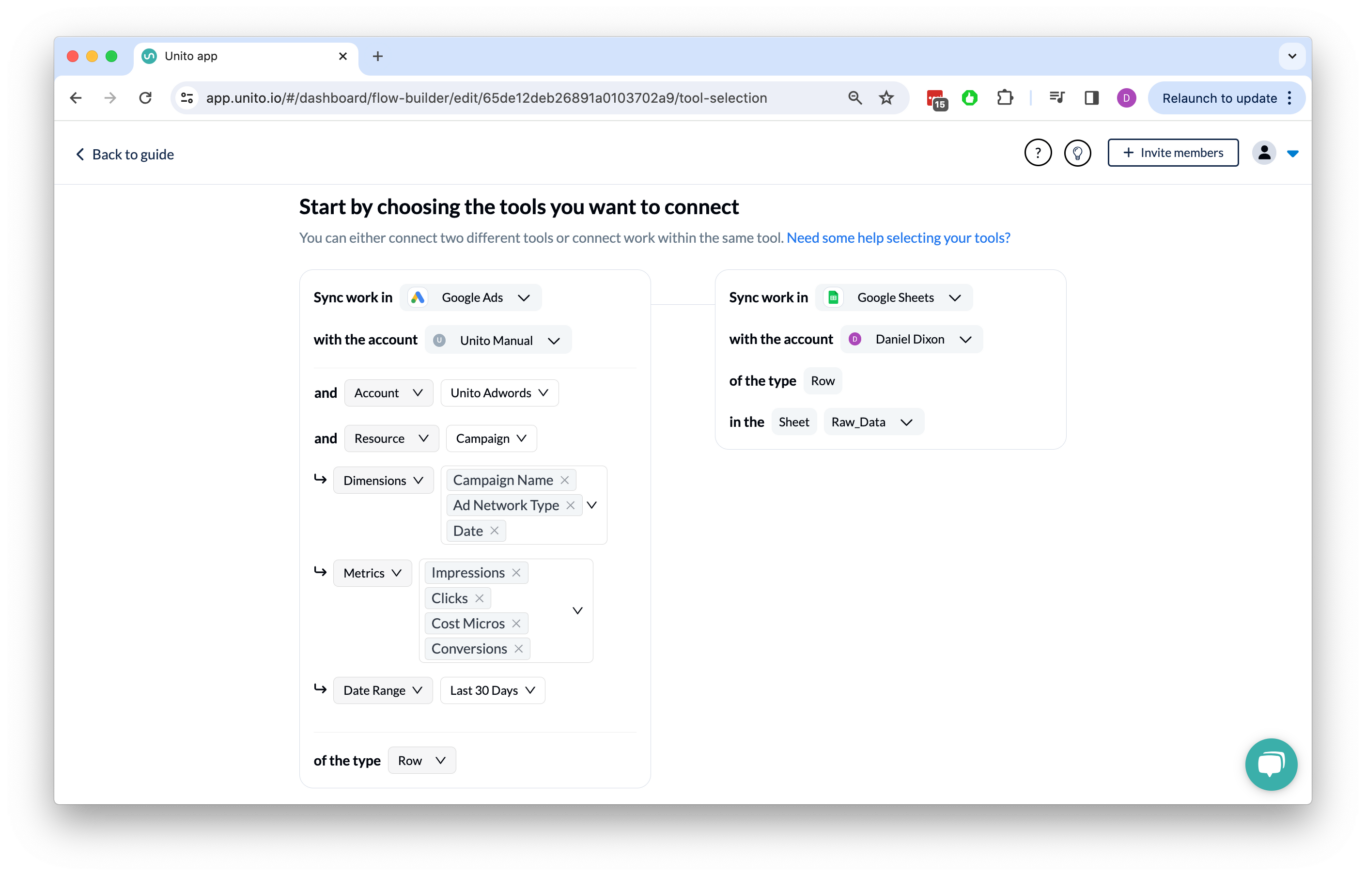Screen dimensions: 1366x876
Task: Open the Dimensions selector dropdown
Action: click(384, 480)
